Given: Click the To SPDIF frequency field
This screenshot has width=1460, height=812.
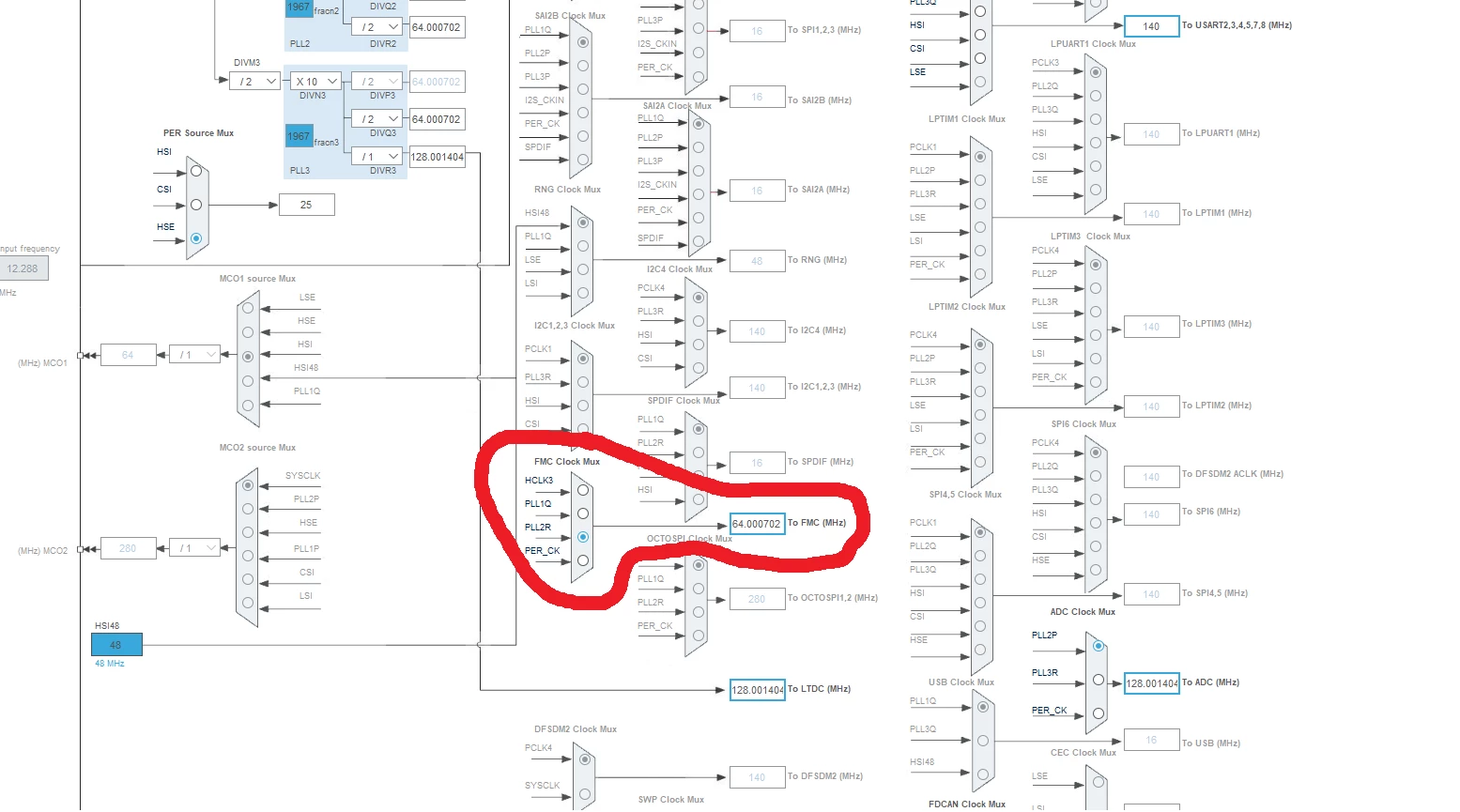Looking at the screenshot, I should tap(757, 463).
